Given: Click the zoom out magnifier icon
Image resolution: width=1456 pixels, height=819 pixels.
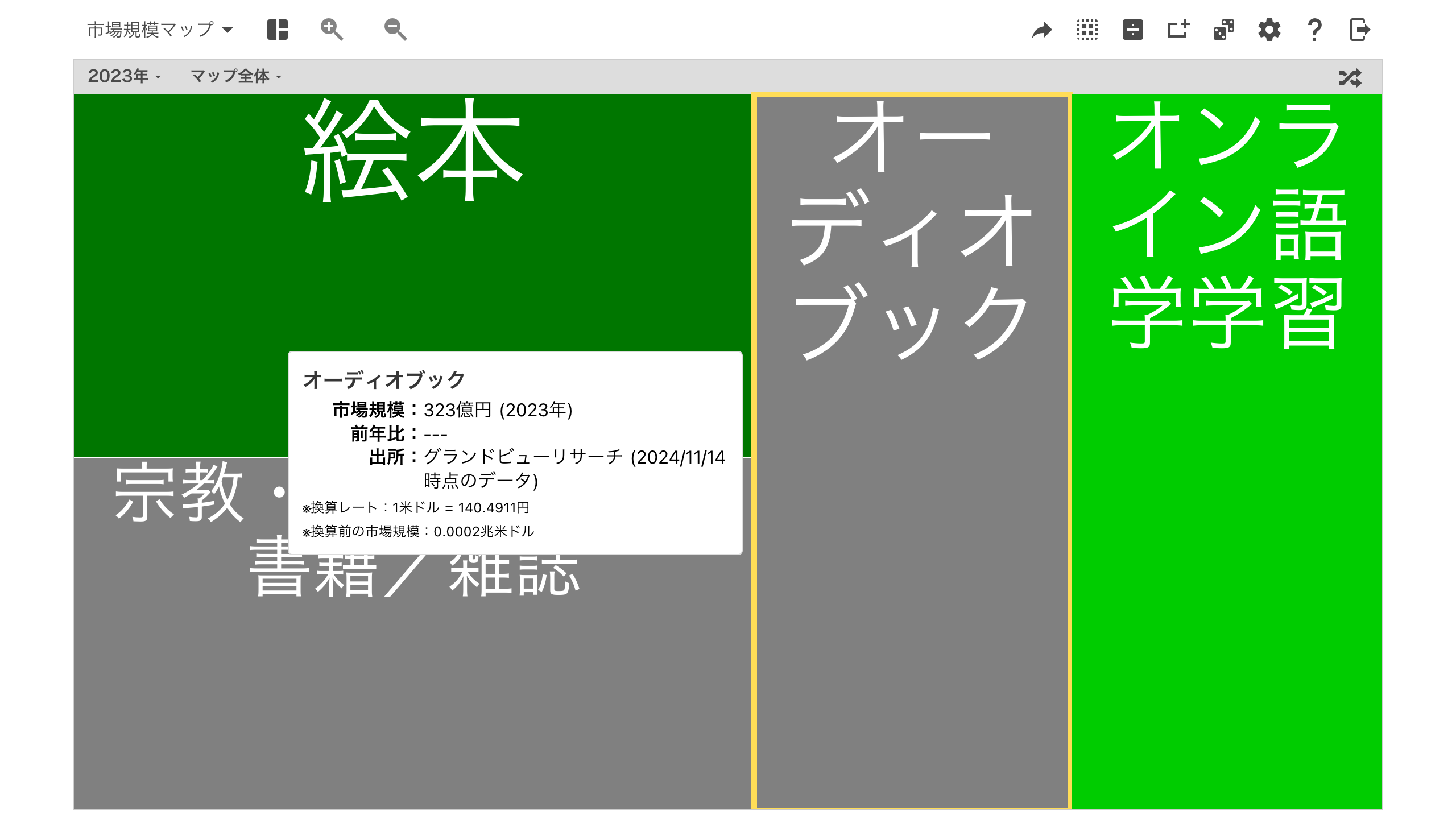Looking at the screenshot, I should [395, 30].
